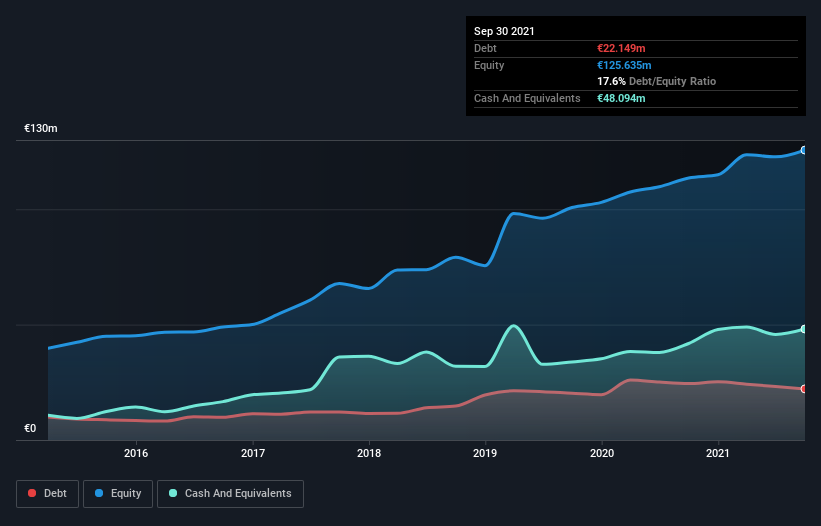Toggle the Equity series legend button

coord(118,494)
